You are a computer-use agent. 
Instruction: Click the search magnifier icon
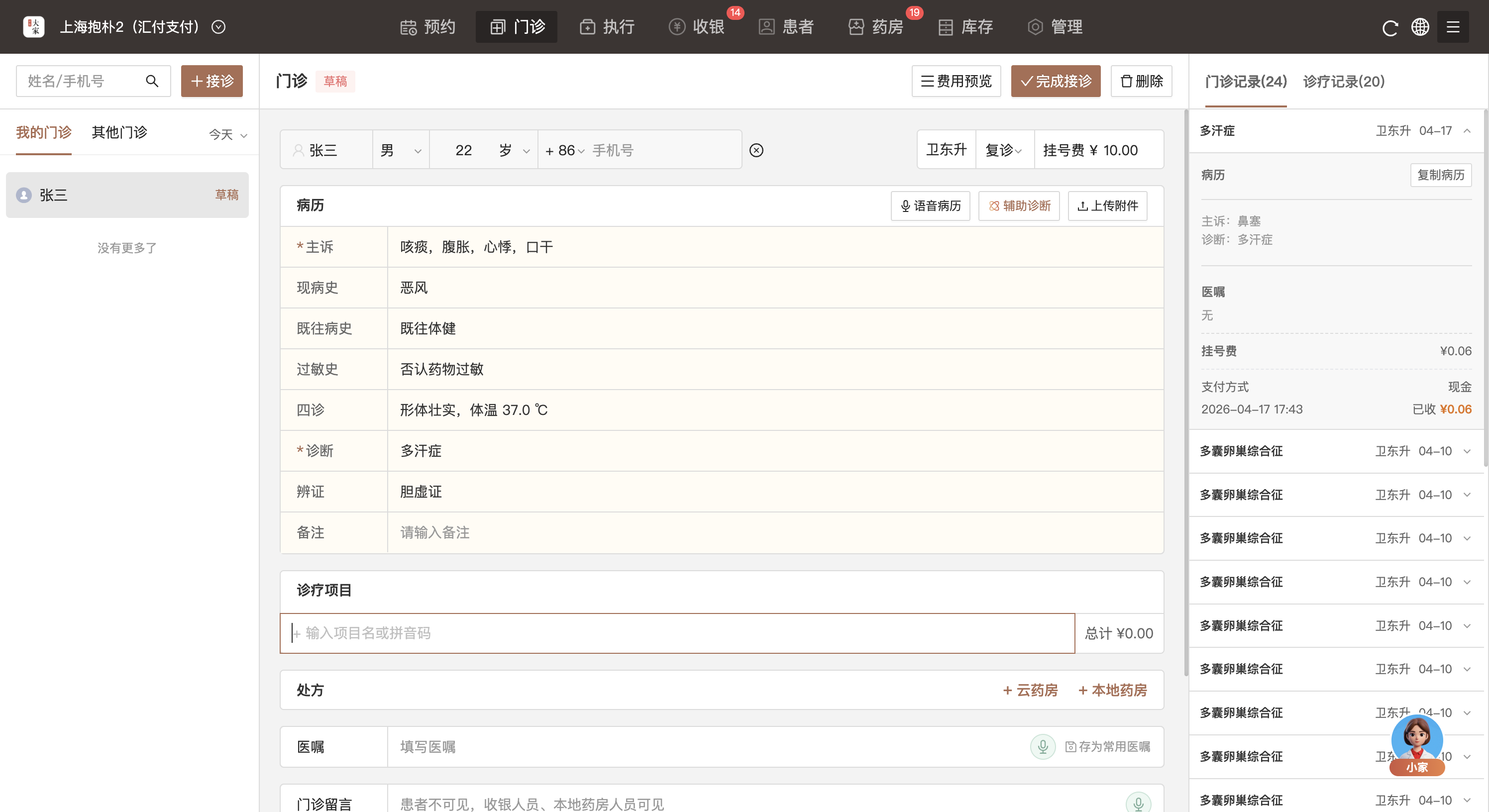click(152, 81)
